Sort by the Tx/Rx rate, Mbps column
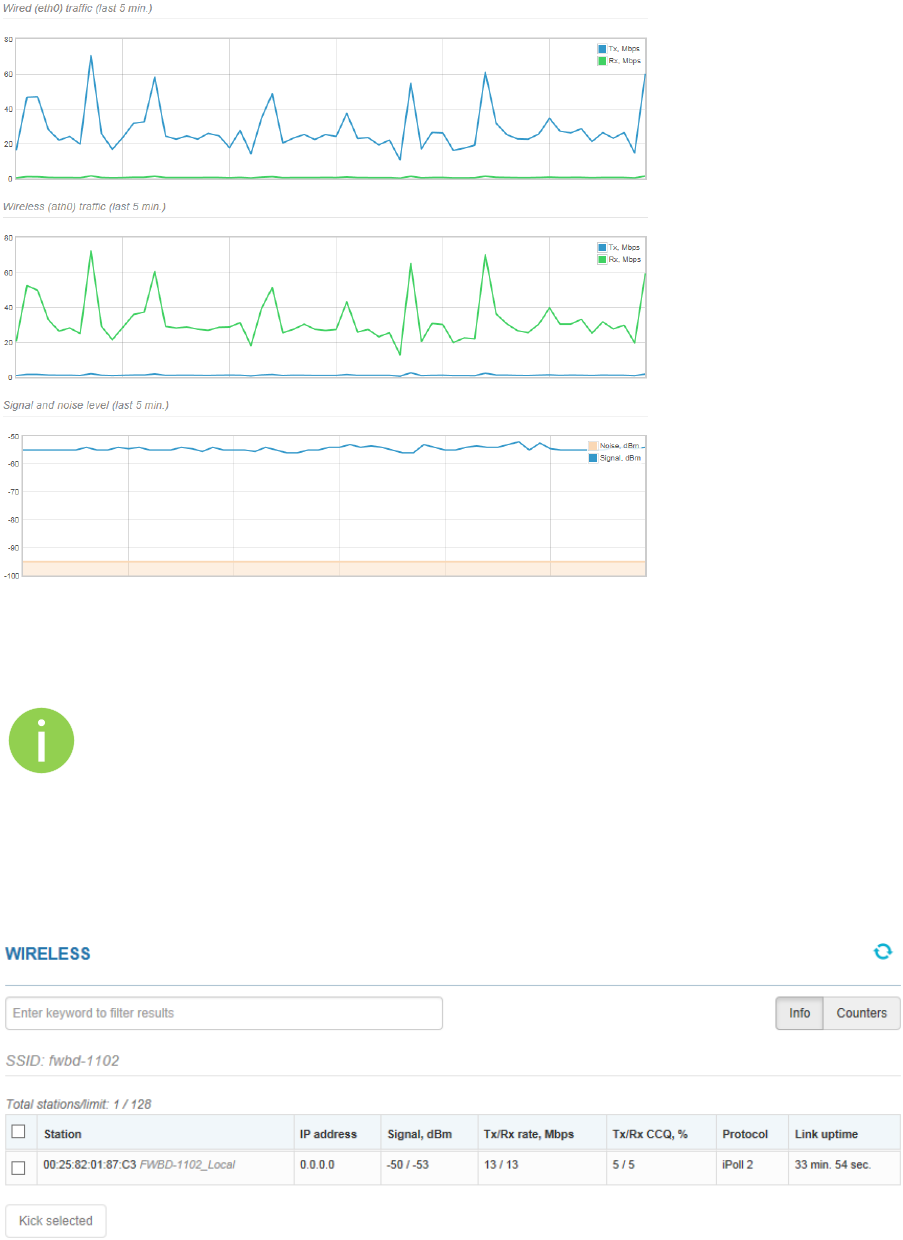 point(527,1134)
